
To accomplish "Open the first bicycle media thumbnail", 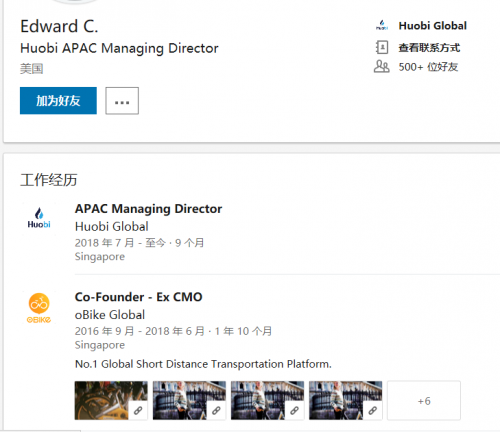I will click(111, 400).
